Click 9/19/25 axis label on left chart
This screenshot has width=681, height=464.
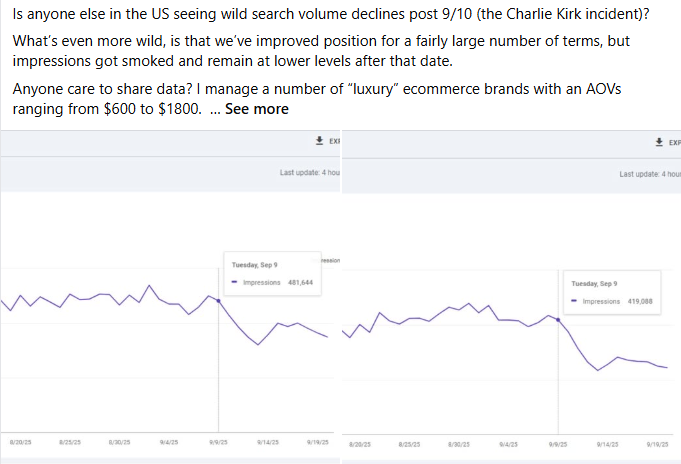point(319,441)
